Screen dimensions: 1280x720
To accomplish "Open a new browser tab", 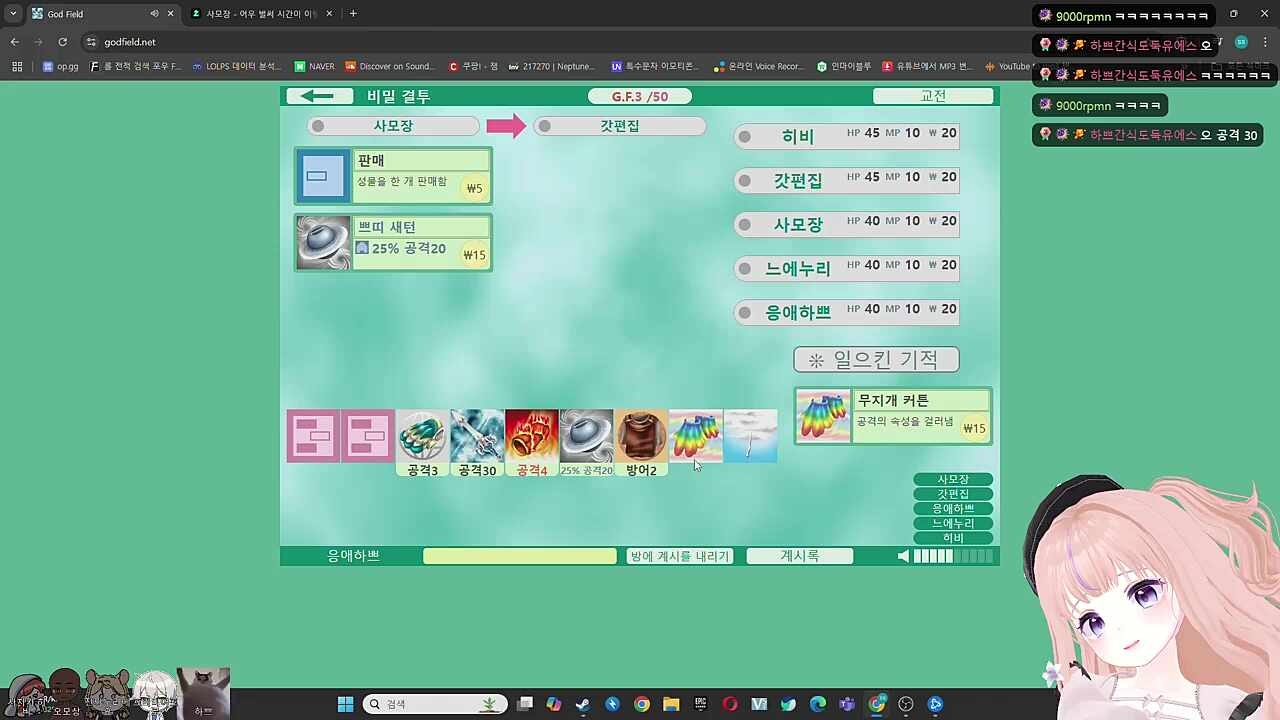I will 353,14.
